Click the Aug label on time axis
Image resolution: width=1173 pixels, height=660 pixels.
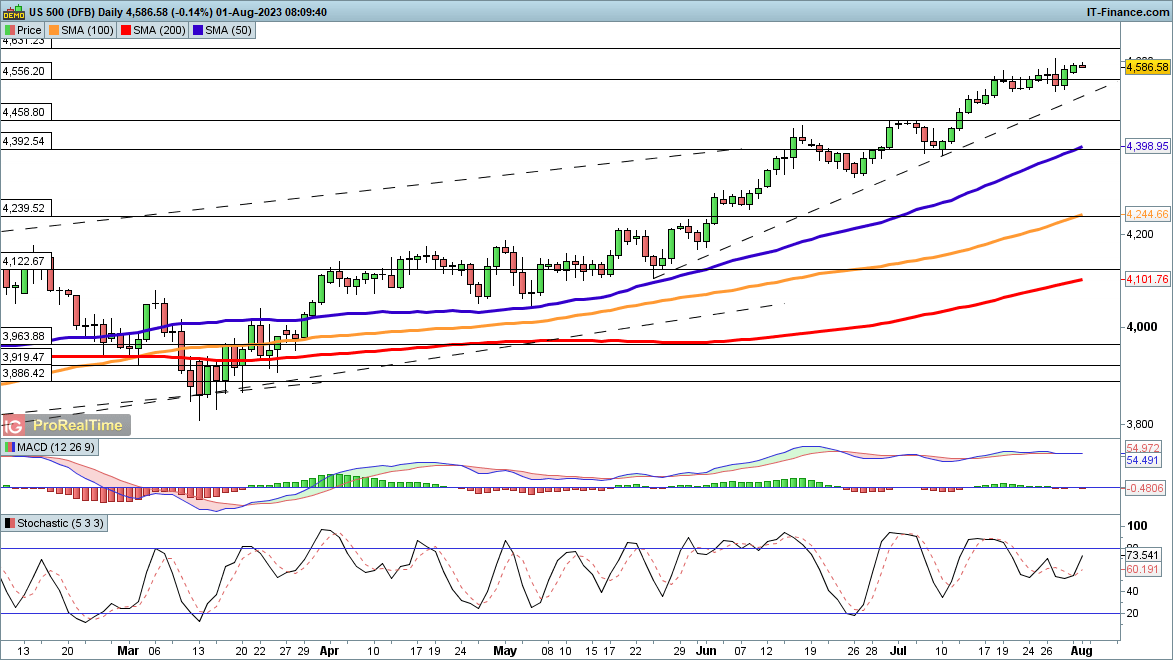1082,651
